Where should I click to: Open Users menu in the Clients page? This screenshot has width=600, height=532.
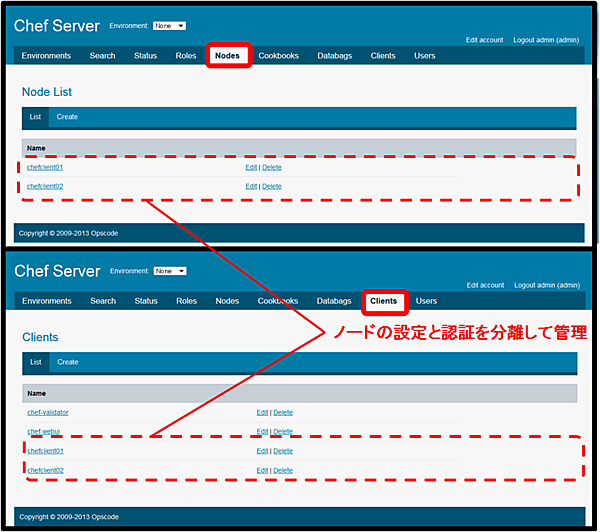[x=427, y=301]
